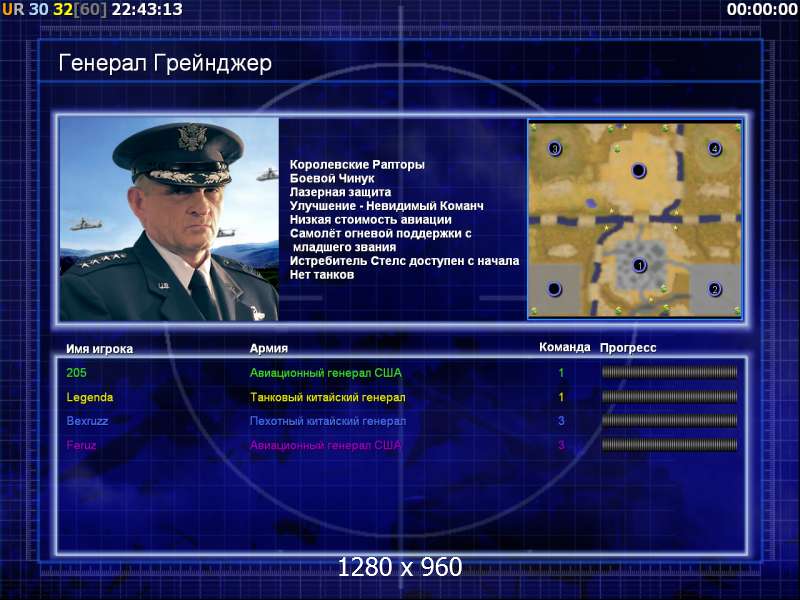Click start position marker 2 on the minimap

click(714, 289)
